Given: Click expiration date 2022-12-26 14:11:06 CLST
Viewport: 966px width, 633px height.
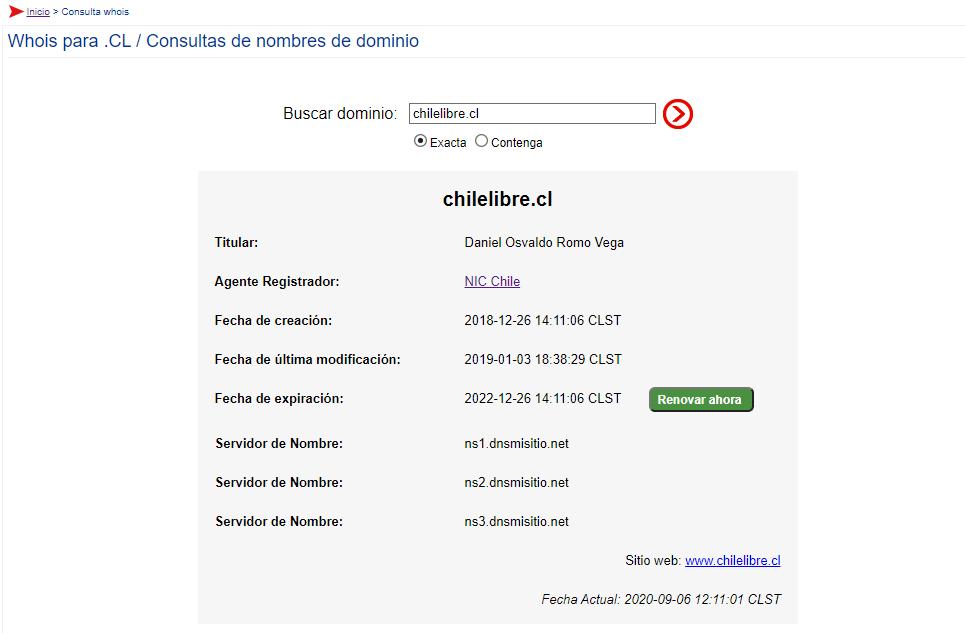Looking at the screenshot, I should tap(543, 399).
